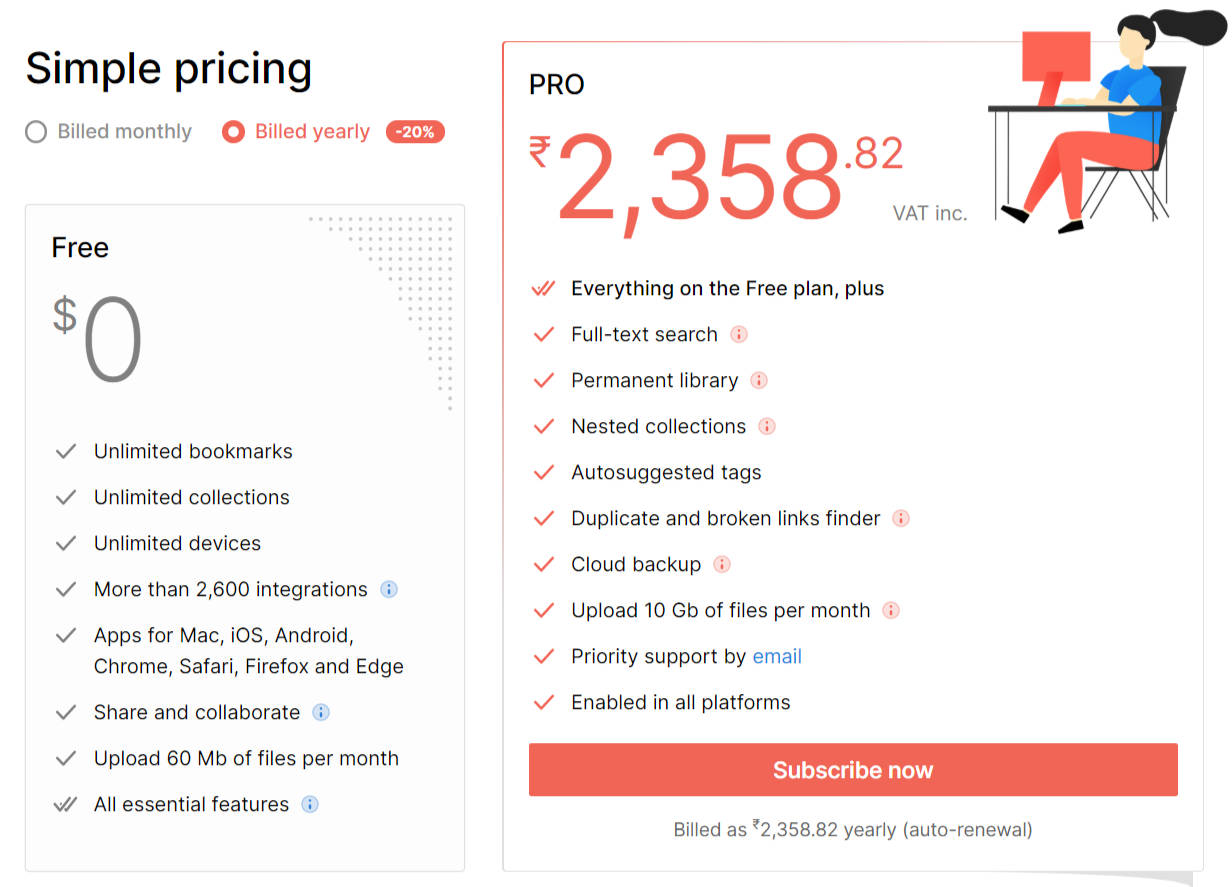
Task: Click double checkmark next to "Everything on the Free plan"
Action: click(543, 288)
